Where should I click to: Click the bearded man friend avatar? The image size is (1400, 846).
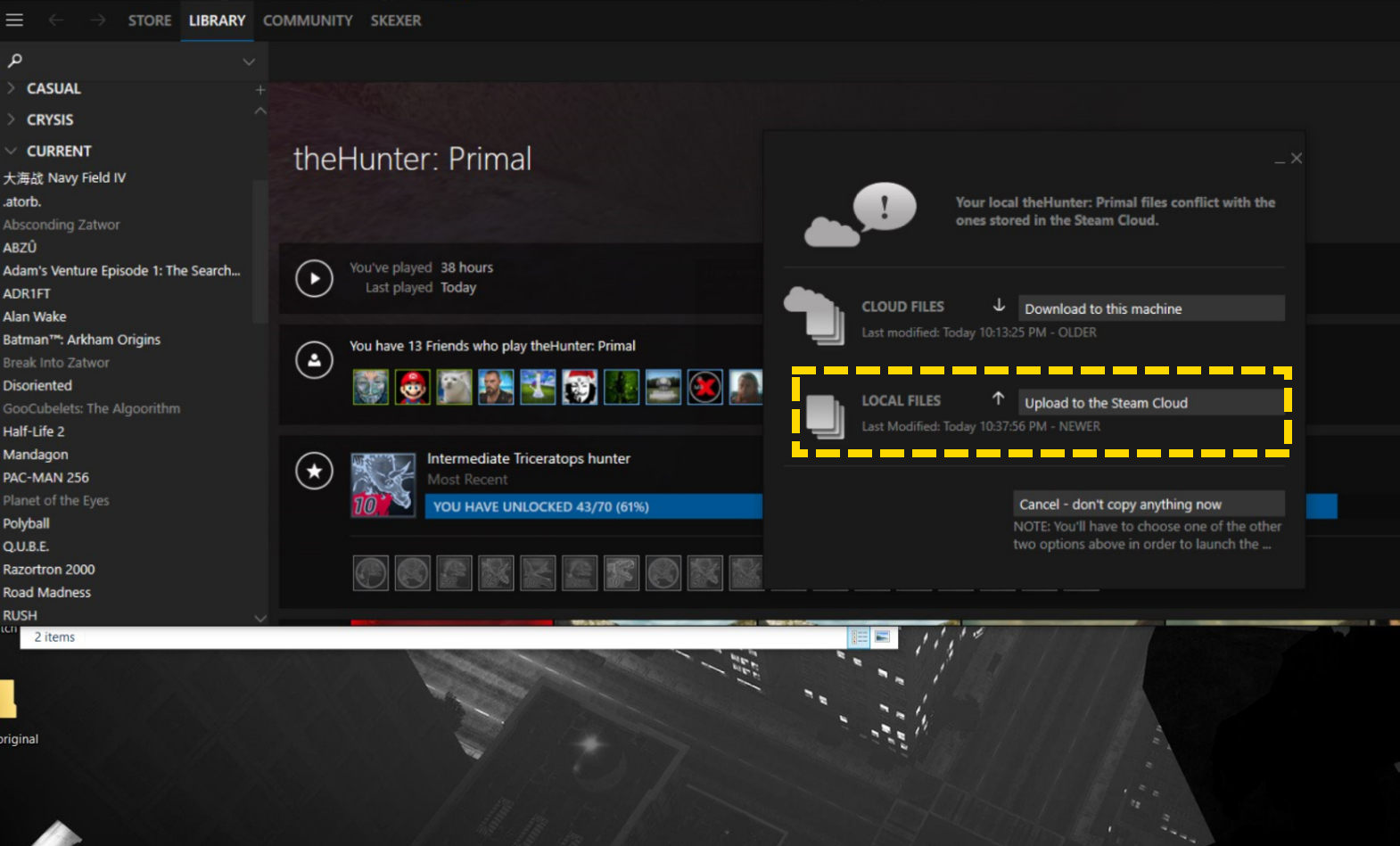(x=496, y=387)
